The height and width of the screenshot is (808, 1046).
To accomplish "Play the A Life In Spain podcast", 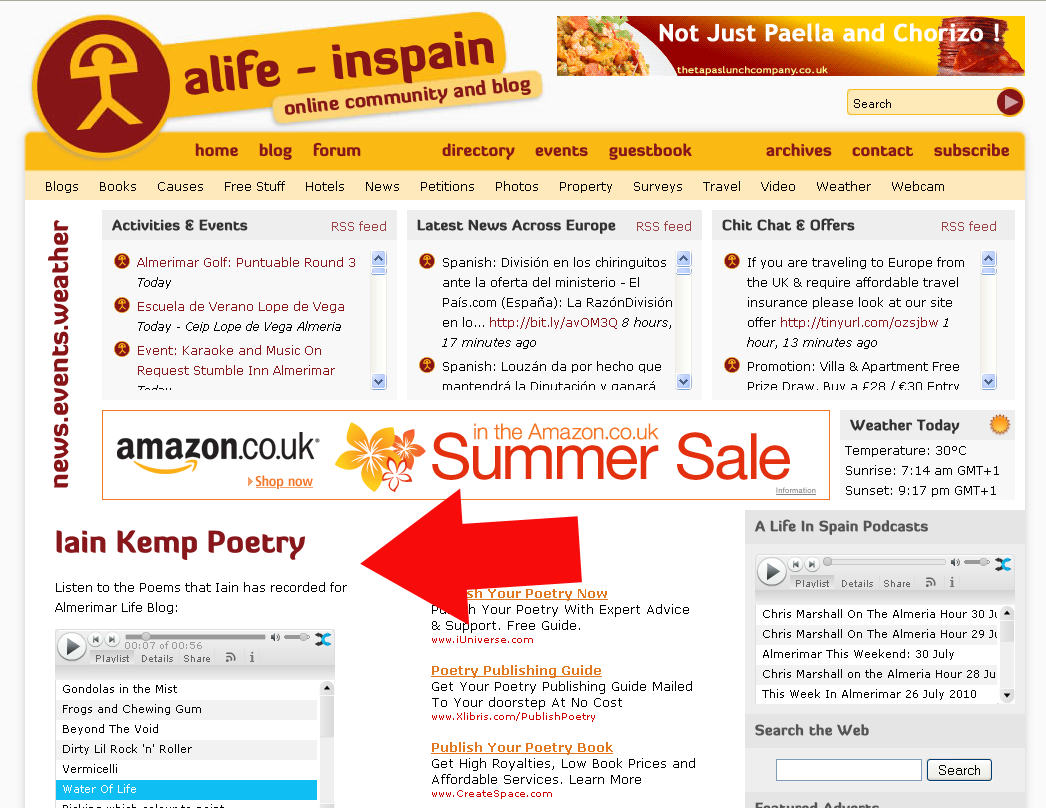I will (772, 572).
